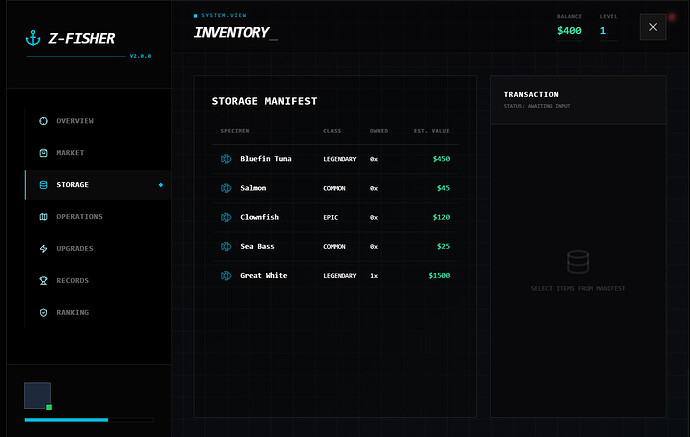
Task: Click the player avatar thumbnail
Action: point(37,395)
